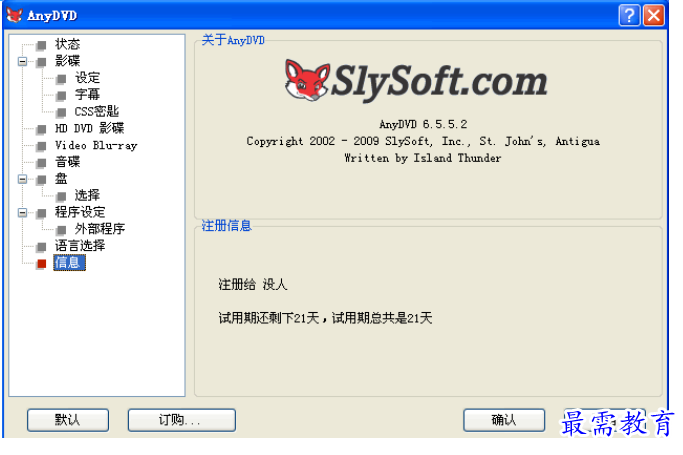Click the AnyDVD 6.5.5.2 version text
The width and height of the screenshot is (683, 455).
tap(423, 125)
